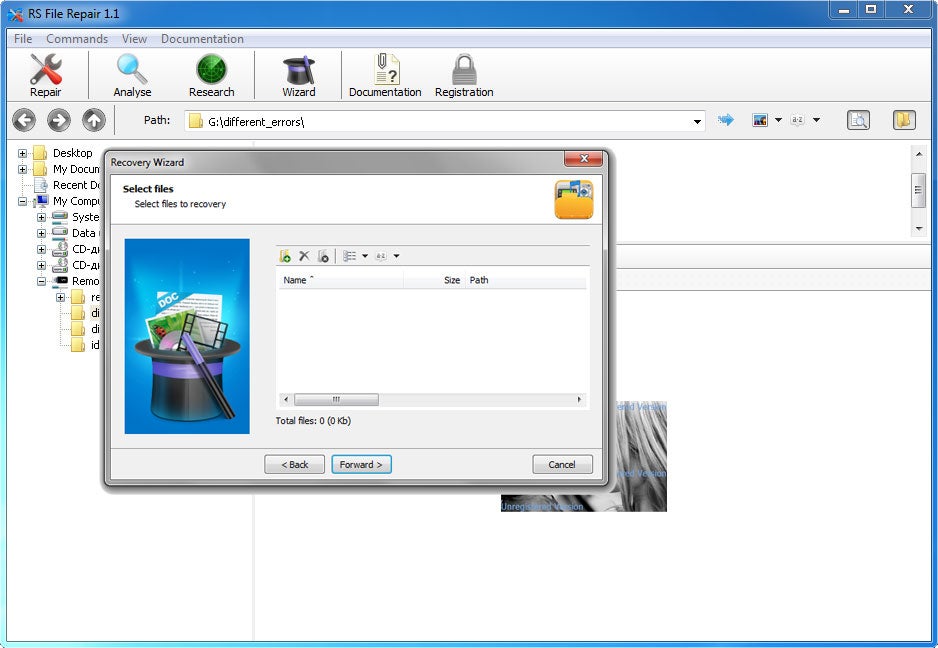Collapse the My Computer tree node

22,202
